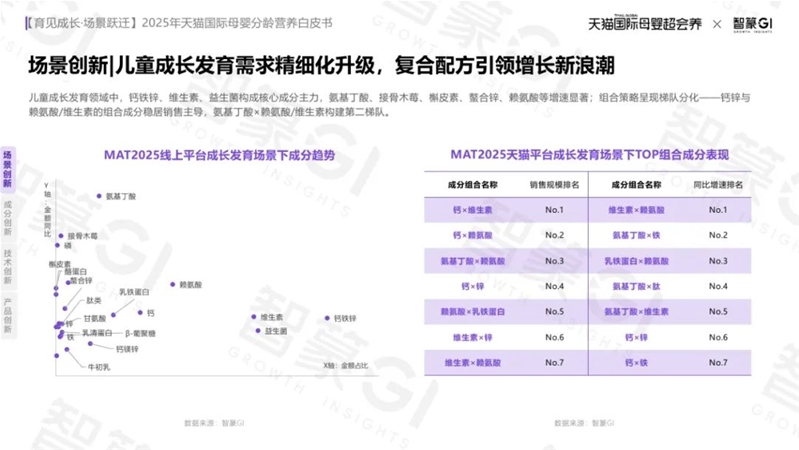Click the 酪蛋白 chart label

click(75, 272)
